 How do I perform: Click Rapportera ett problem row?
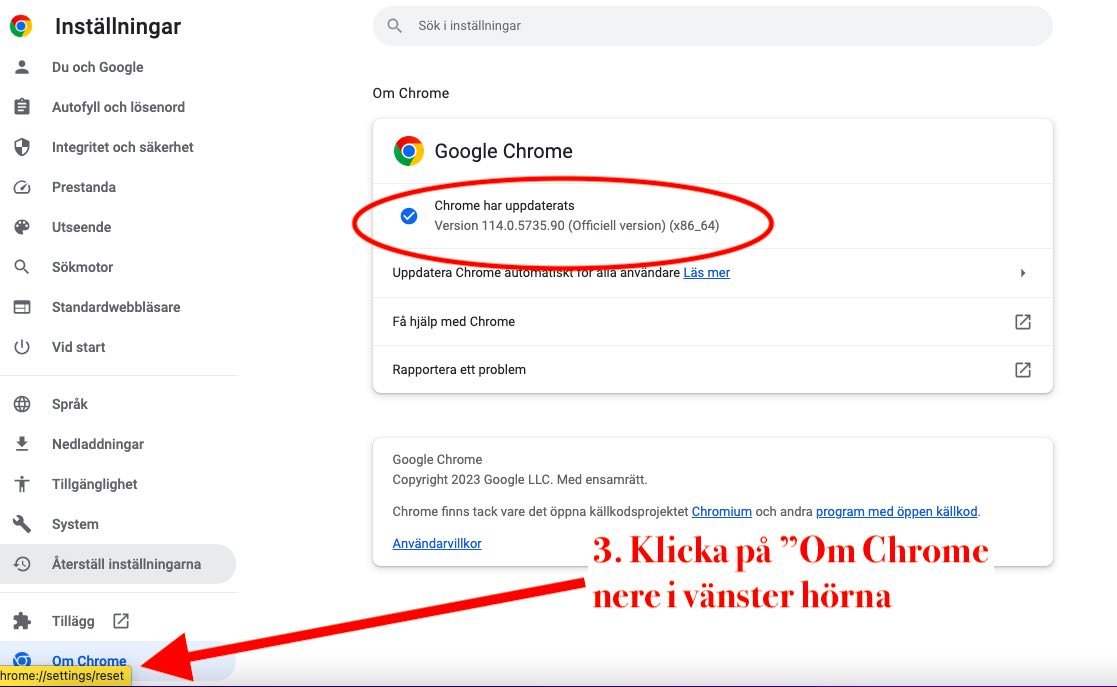tap(712, 369)
